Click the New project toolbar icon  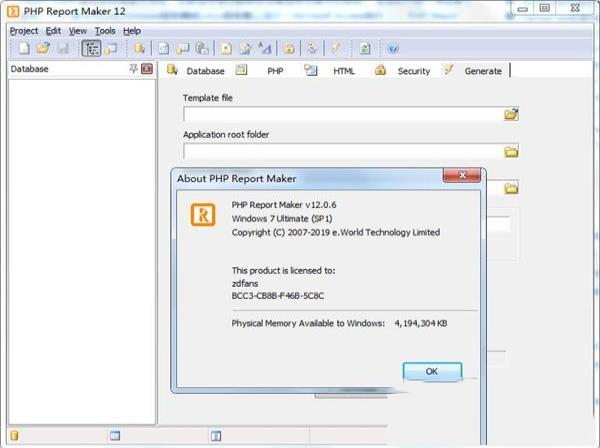[24, 49]
